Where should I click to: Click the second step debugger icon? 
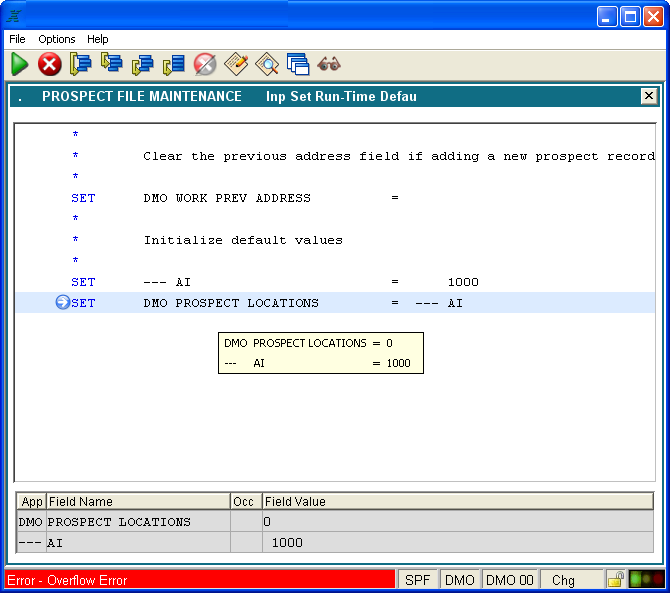tap(112, 64)
